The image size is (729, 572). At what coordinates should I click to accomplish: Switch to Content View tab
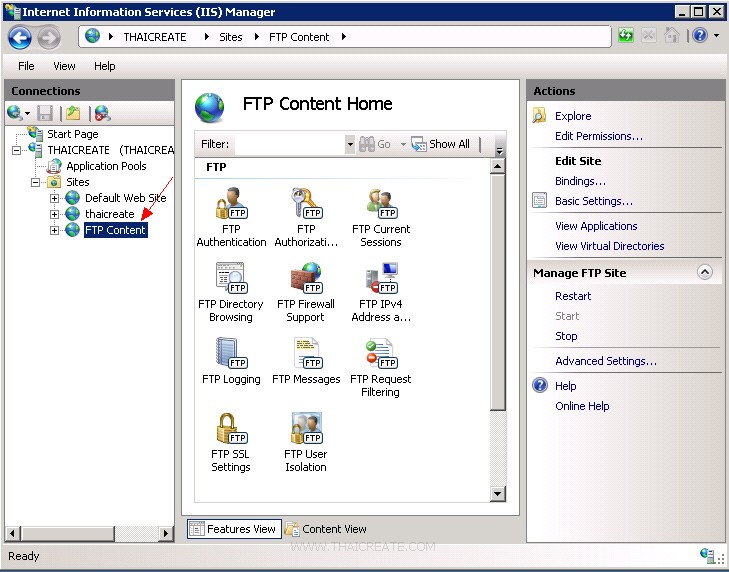[326, 529]
